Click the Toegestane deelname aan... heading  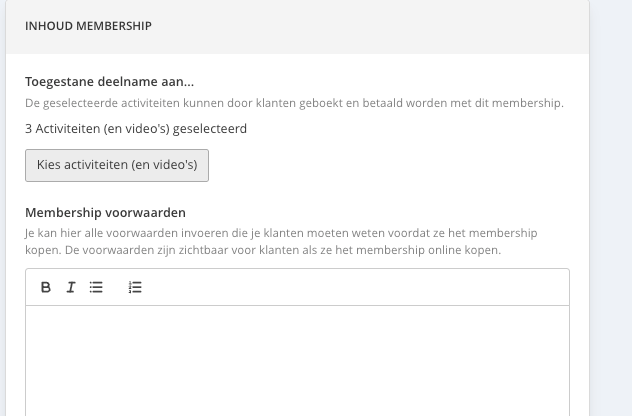(109, 81)
